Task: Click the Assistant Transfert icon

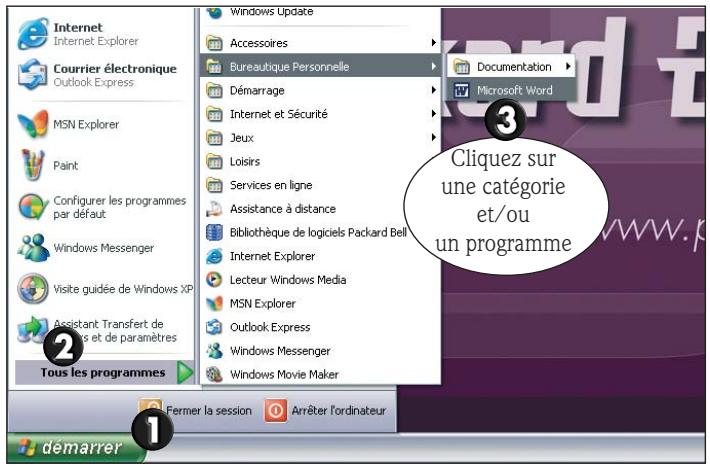Action: pyautogui.click(x=32, y=330)
